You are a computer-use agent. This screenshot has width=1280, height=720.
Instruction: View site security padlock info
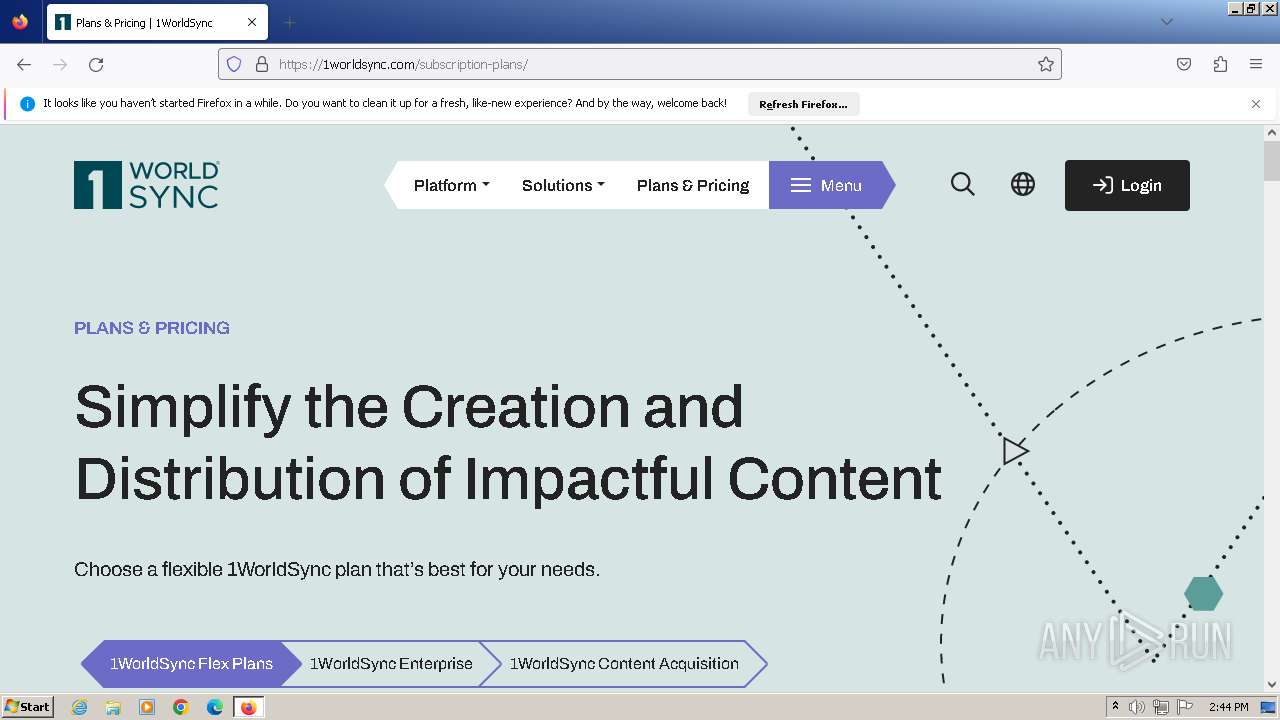(262, 64)
